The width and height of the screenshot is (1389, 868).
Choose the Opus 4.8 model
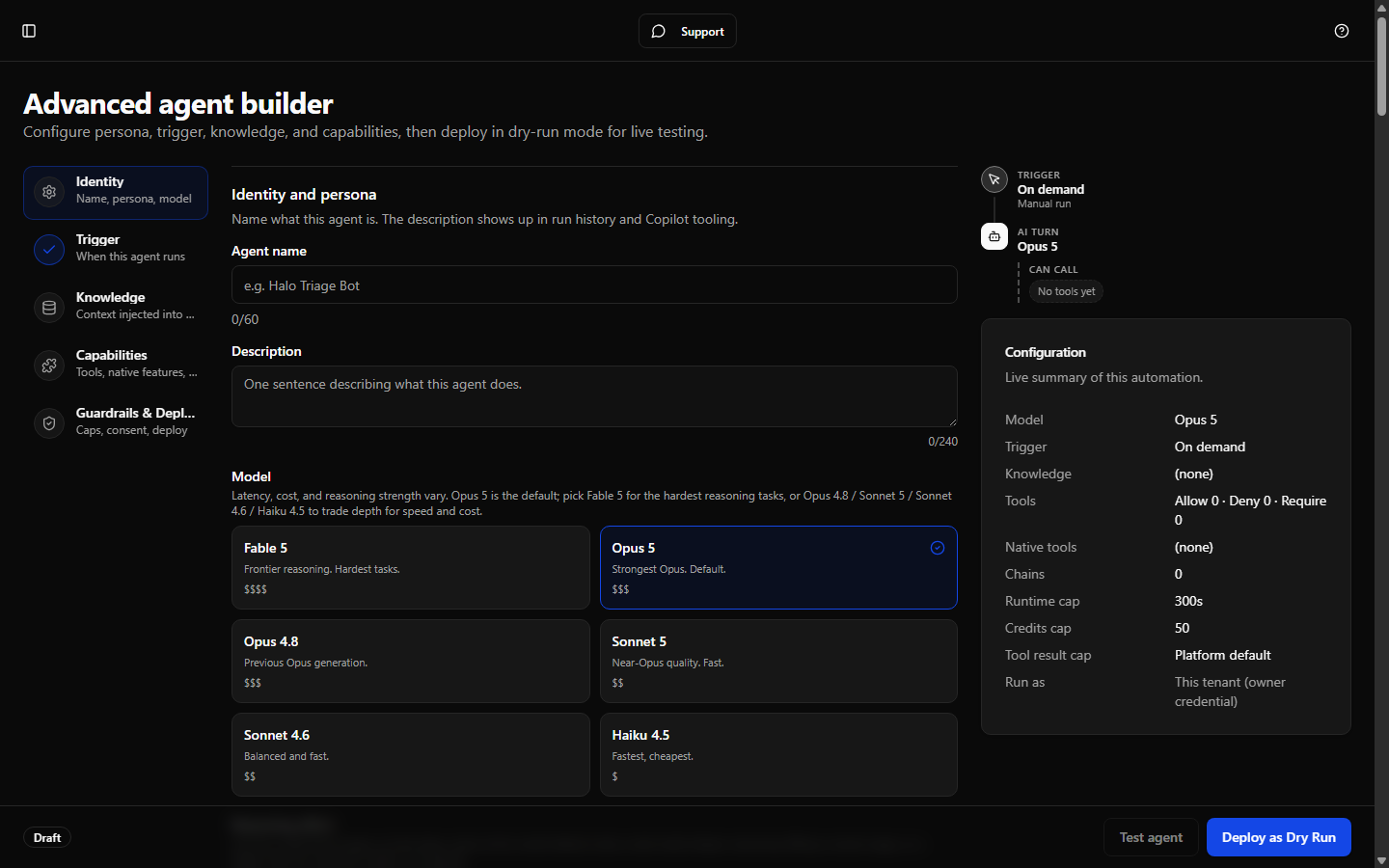(411, 661)
